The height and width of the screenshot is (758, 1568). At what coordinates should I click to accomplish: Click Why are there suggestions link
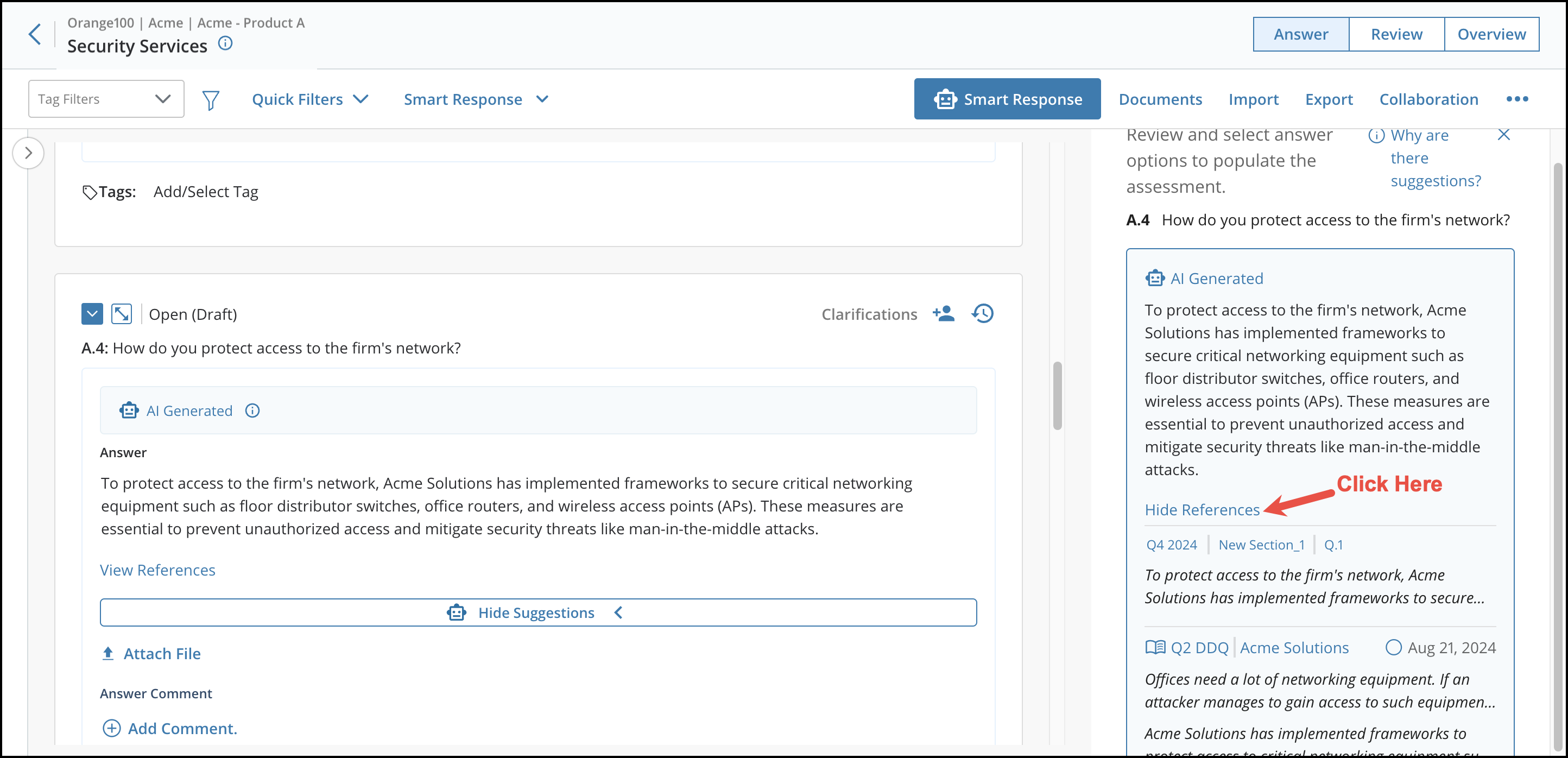pyautogui.click(x=1436, y=159)
